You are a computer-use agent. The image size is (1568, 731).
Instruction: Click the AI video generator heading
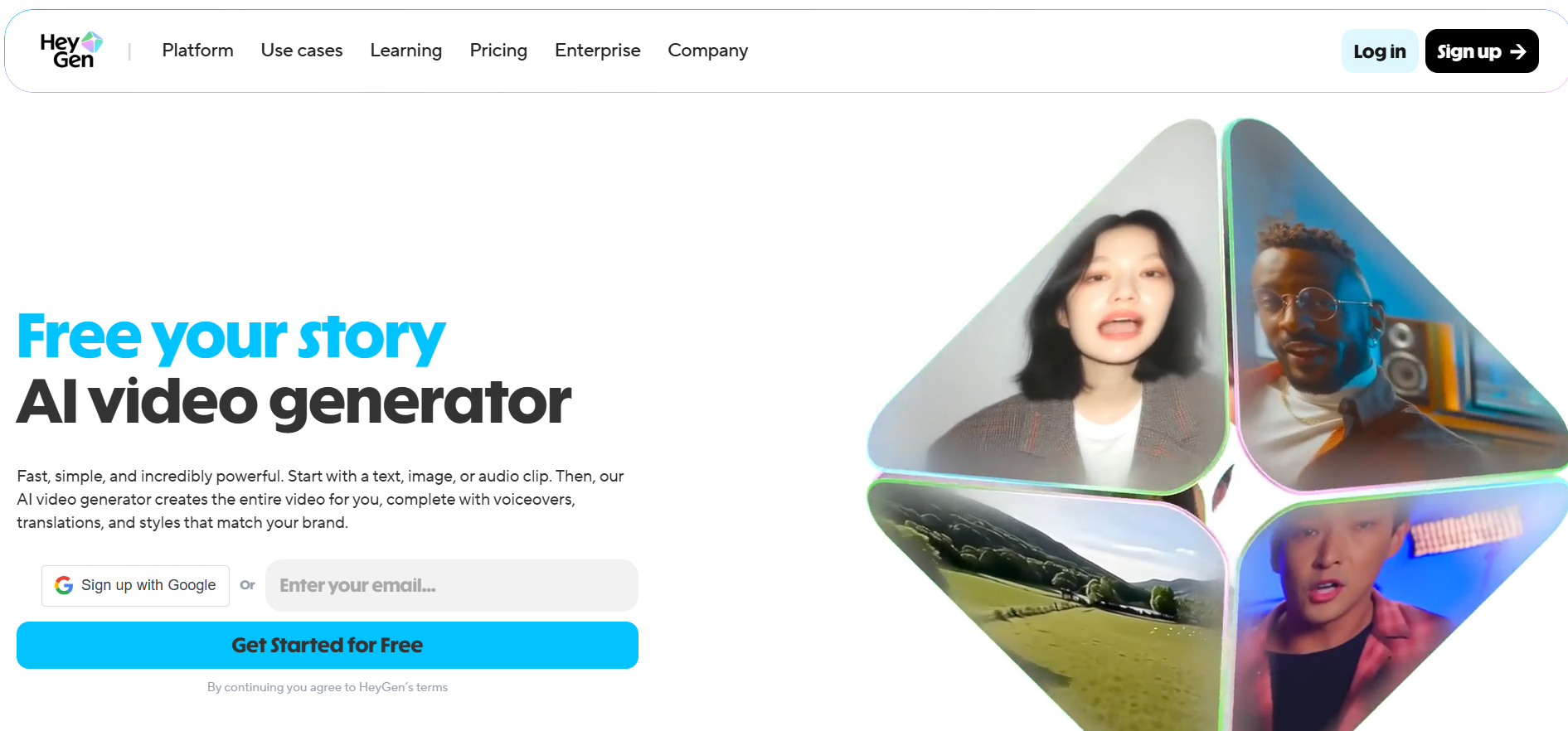(x=294, y=402)
